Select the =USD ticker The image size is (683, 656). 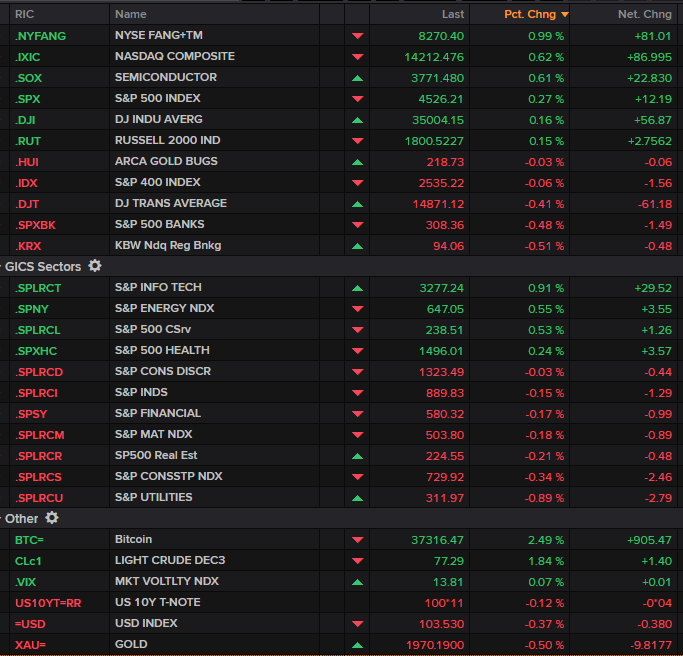tap(30, 624)
